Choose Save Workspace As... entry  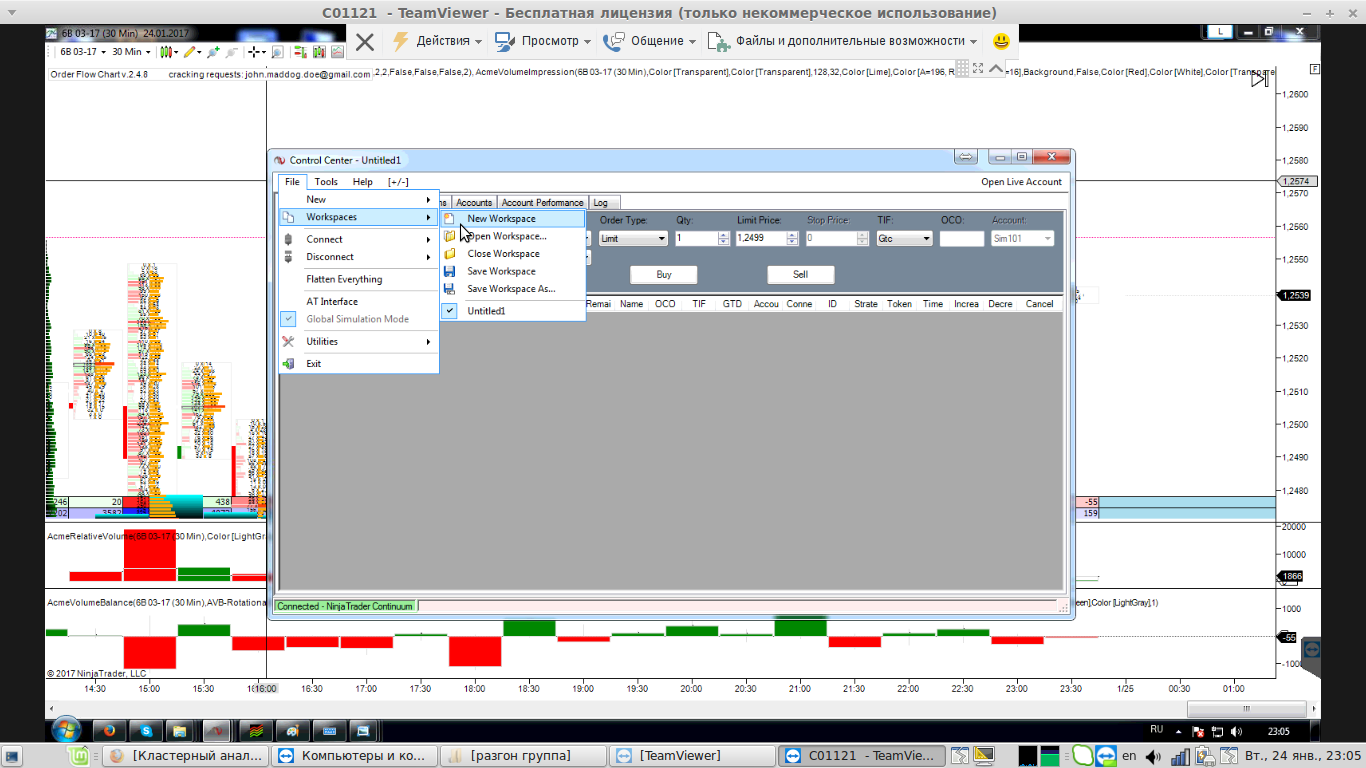513,289
